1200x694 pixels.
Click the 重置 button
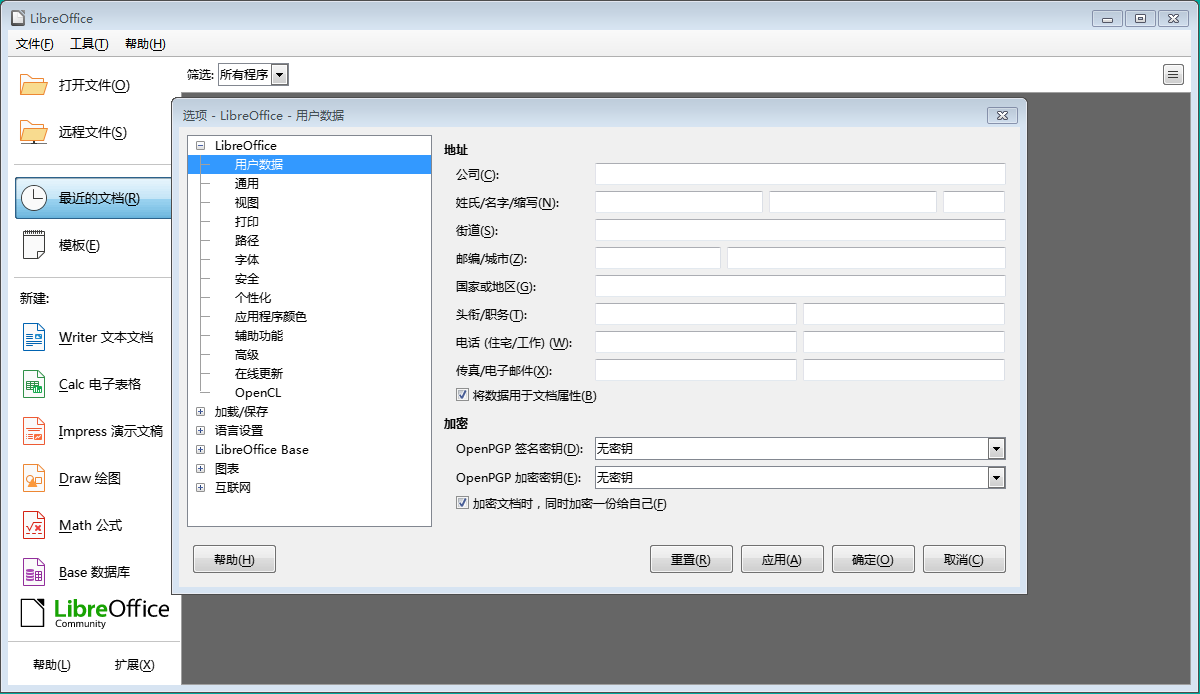690,560
